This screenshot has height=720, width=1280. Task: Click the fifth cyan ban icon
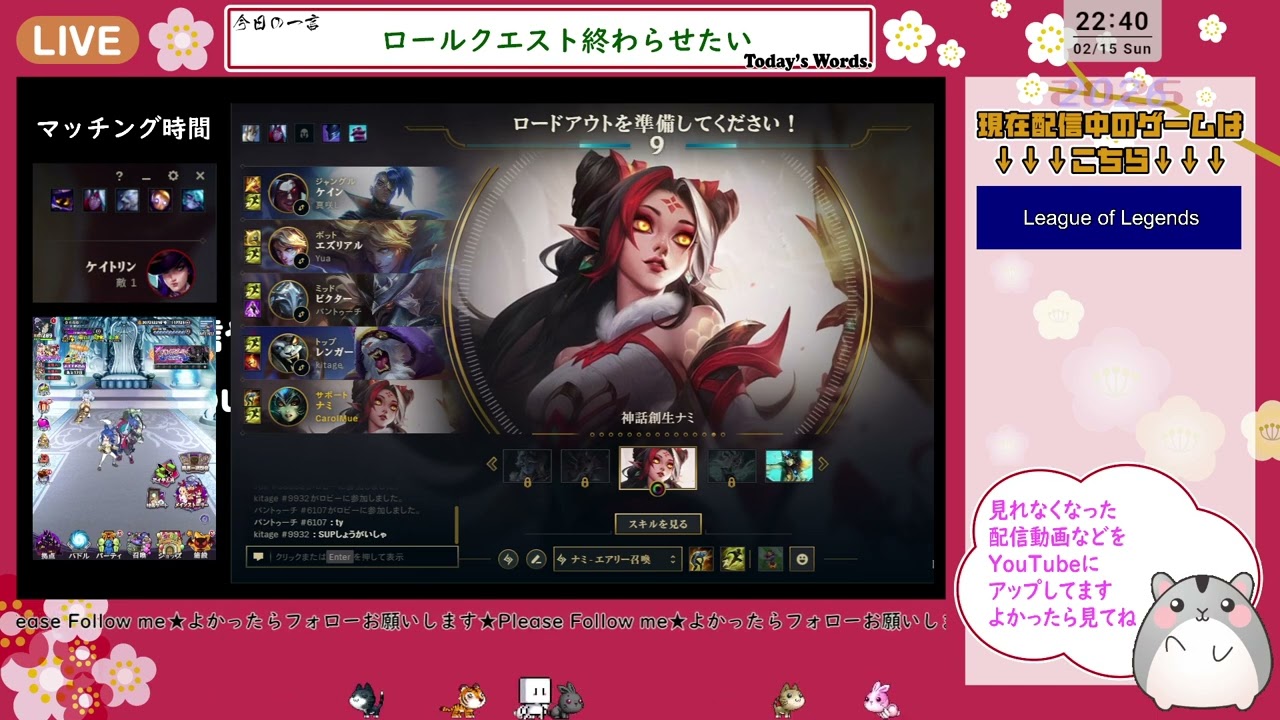click(357, 133)
